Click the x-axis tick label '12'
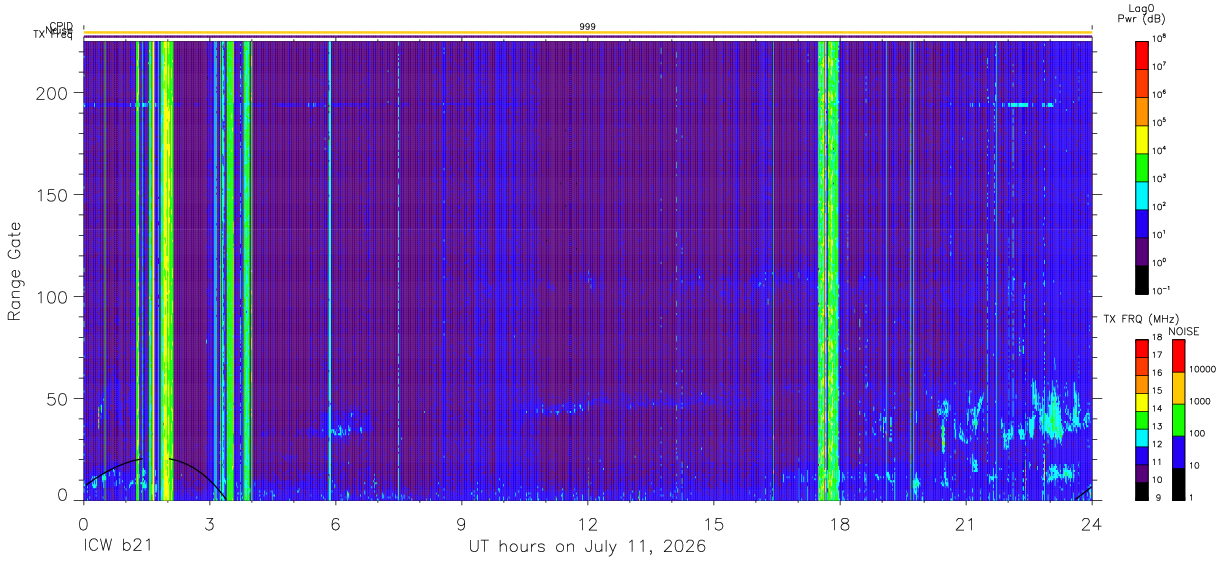This screenshot has height=567, width=1228. (x=588, y=524)
